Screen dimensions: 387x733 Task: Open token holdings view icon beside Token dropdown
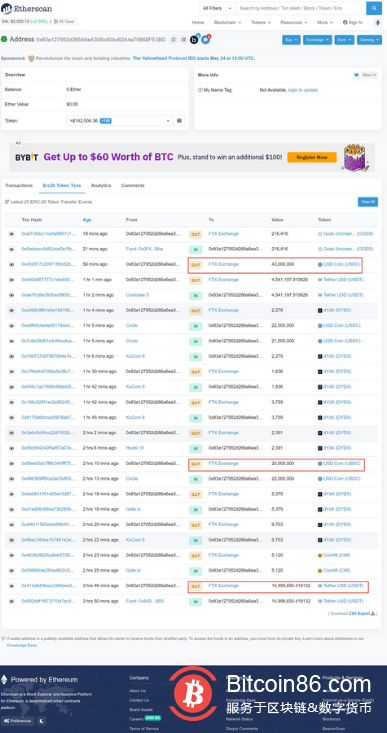click(179, 121)
